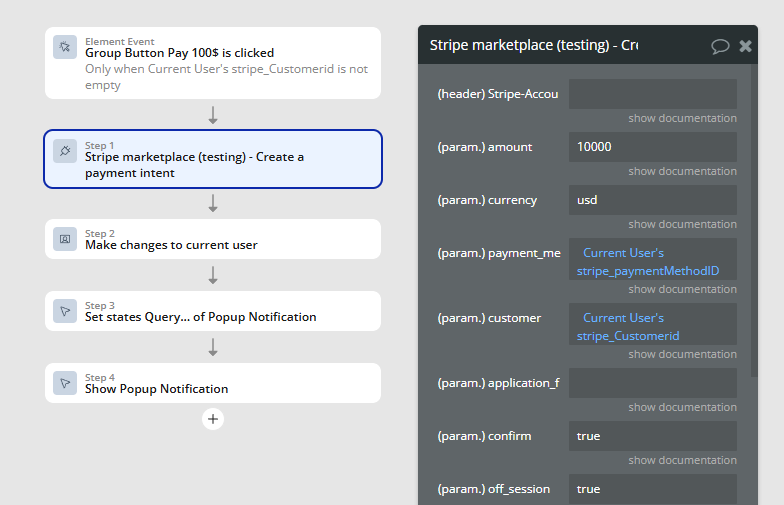Open the comment bubble in the property panel
Screen dimensions: 784x505
tap(720, 46)
